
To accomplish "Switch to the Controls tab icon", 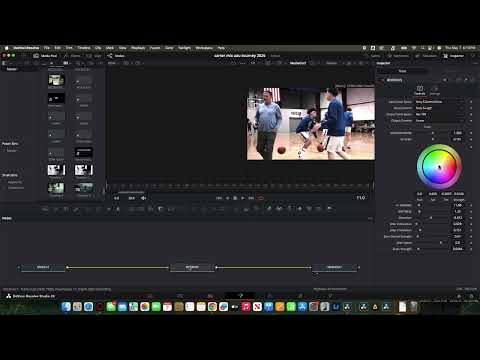I will pos(420,90).
